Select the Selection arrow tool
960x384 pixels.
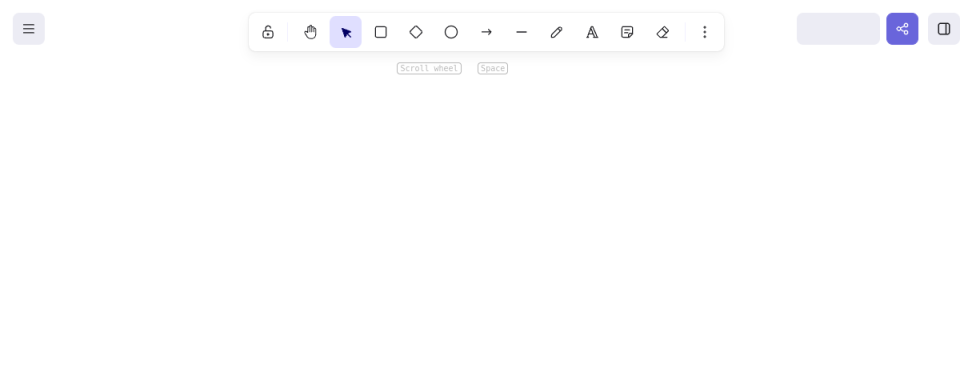[x=346, y=32]
